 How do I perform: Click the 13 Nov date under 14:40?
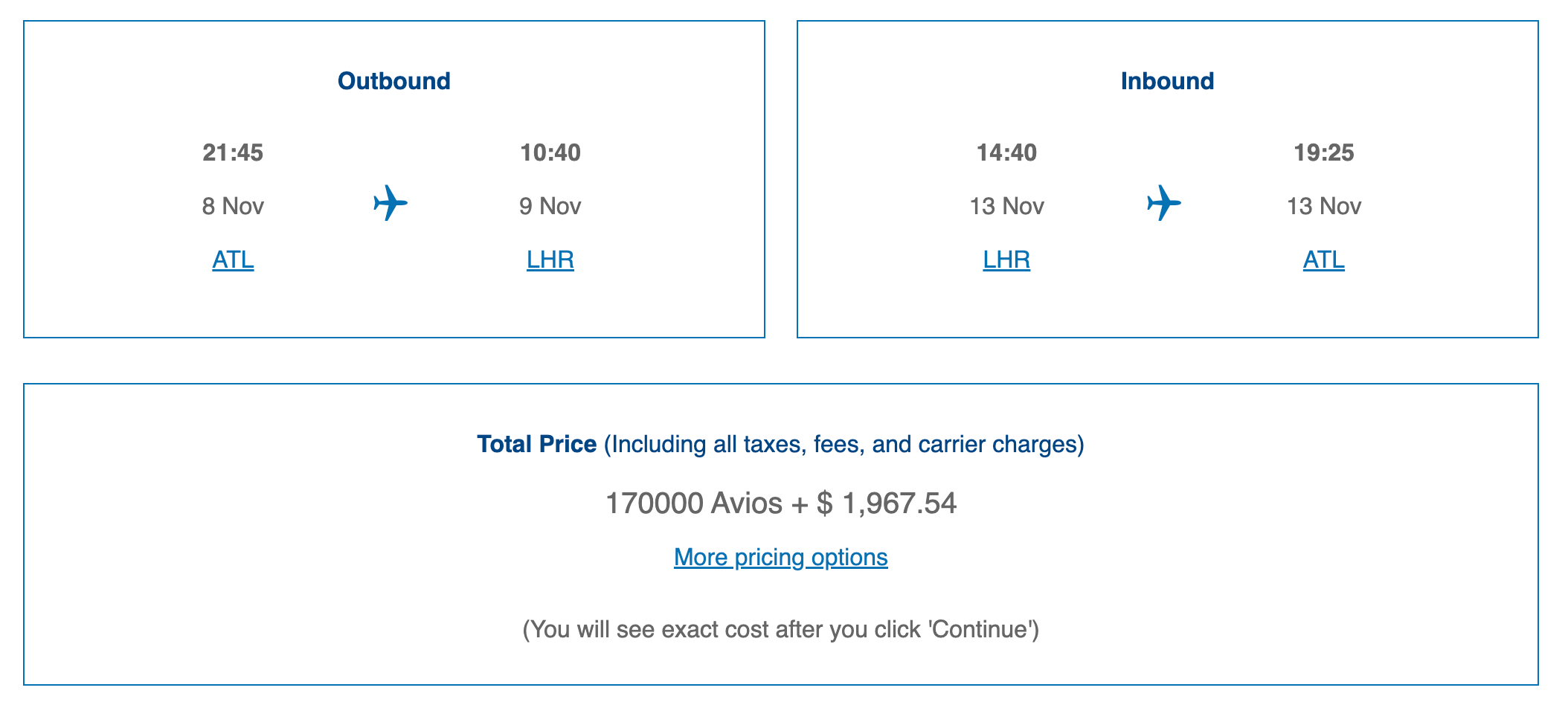[x=1006, y=206]
